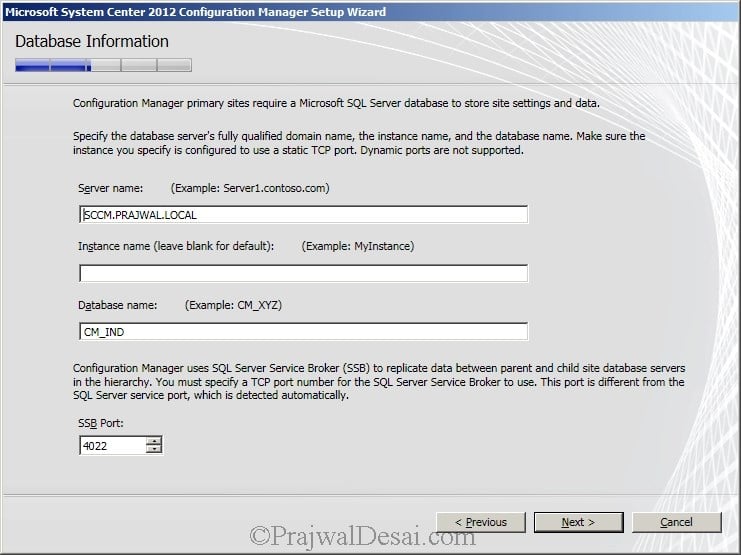Cancel the setup wizard
This screenshot has height=555, width=741.
click(x=676, y=522)
